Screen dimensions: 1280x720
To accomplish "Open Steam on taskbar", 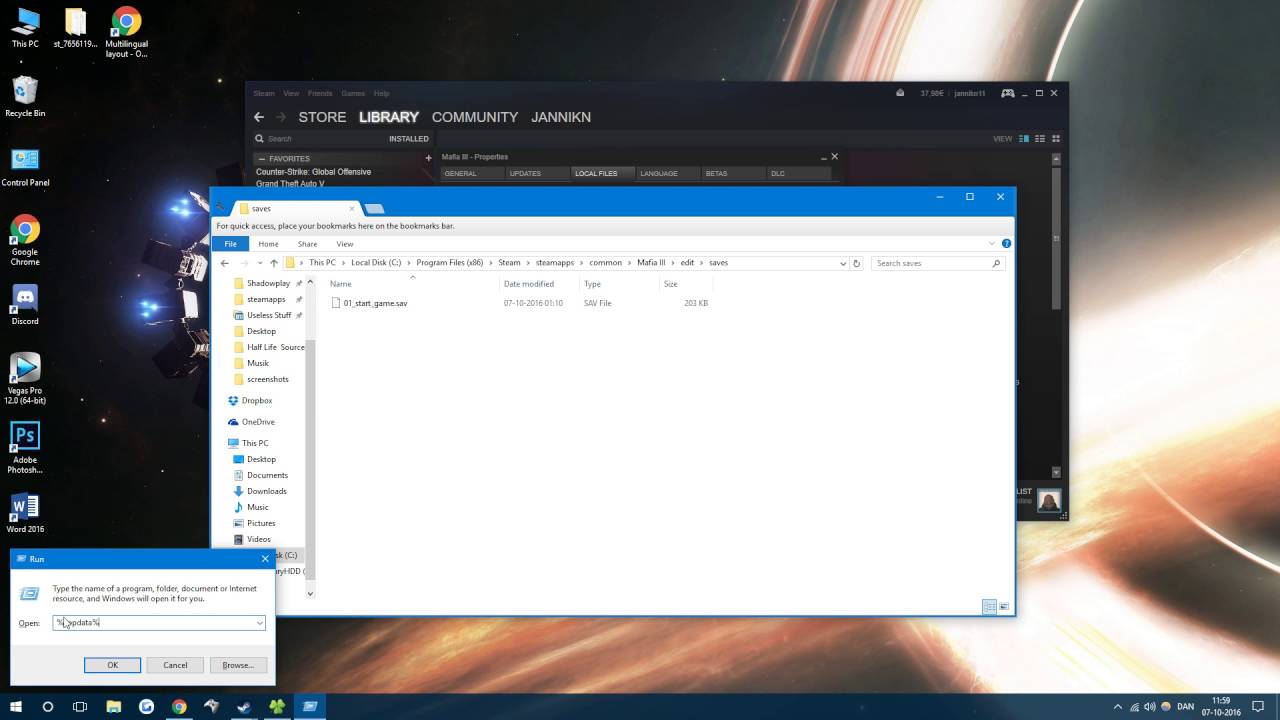I will [x=244, y=706].
